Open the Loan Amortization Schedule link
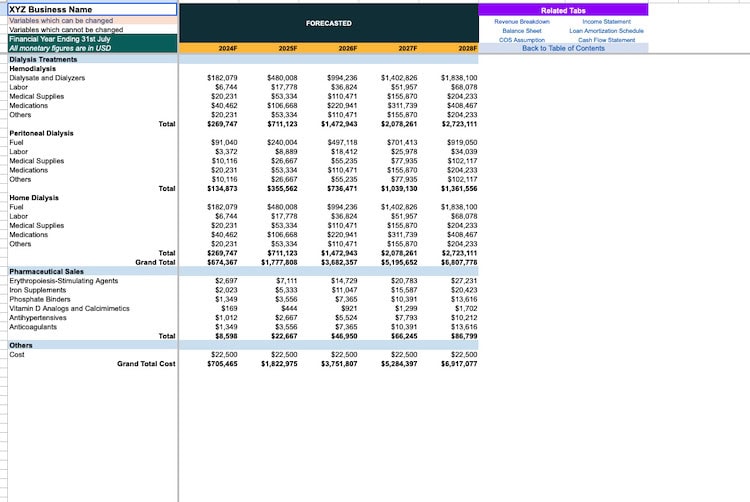750x502 pixels. (x=606, y=31)
